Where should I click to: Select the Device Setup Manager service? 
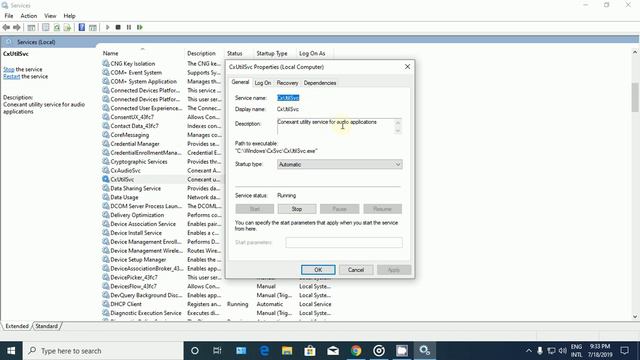tap(138, 260)
